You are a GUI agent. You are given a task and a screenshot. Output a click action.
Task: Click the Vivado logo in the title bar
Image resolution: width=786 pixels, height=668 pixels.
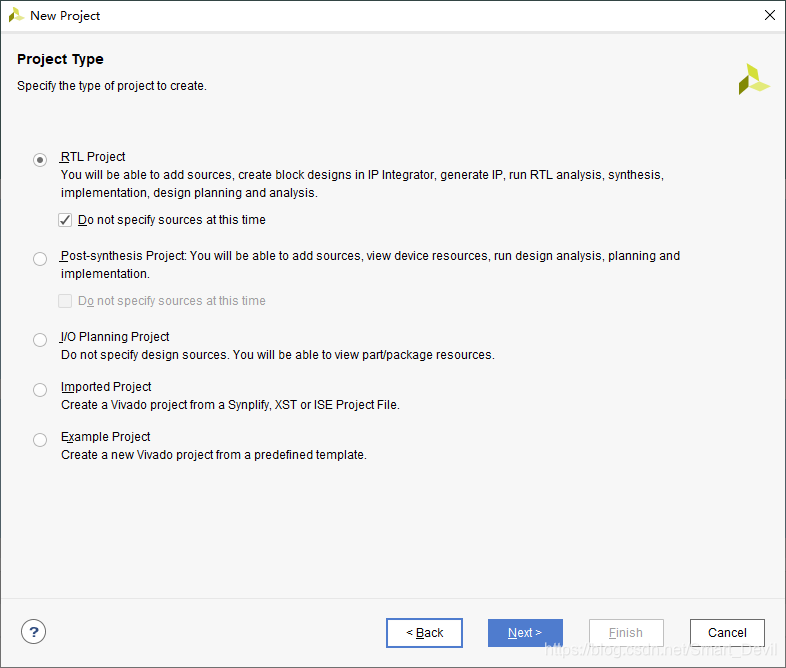[x=16, y=15]
